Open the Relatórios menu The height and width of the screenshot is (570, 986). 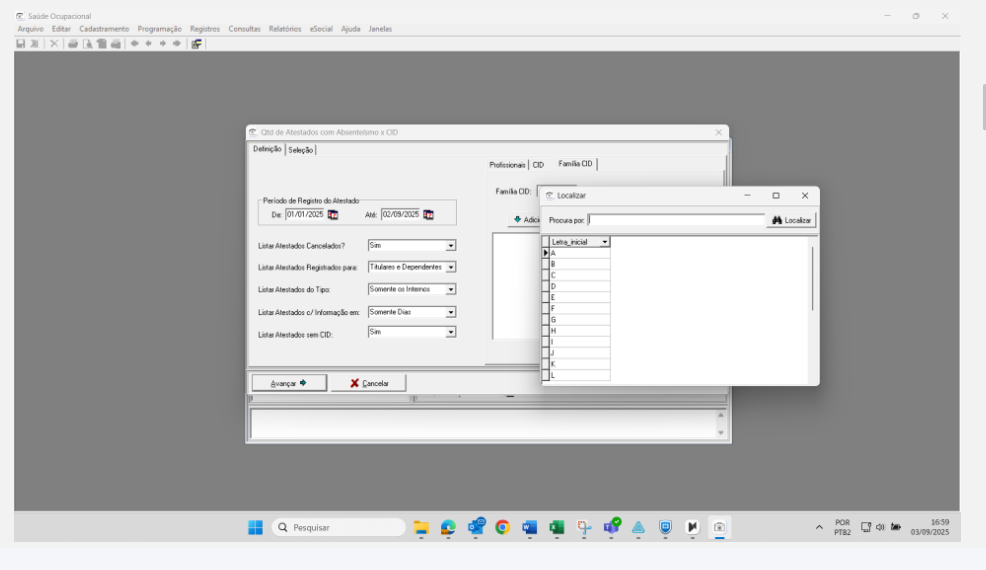point(285,29)
